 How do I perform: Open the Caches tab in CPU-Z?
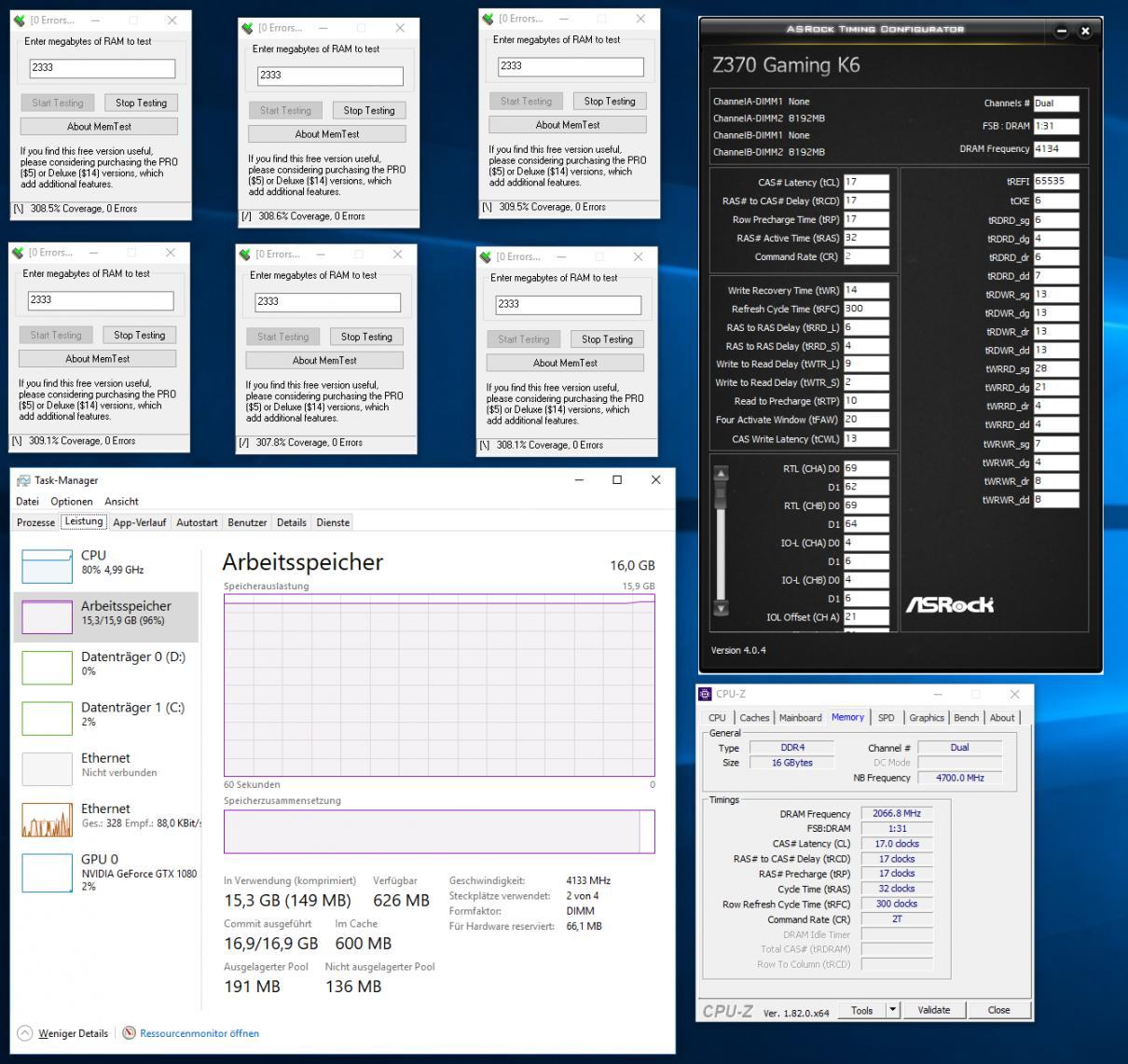(x=754, y=717)
